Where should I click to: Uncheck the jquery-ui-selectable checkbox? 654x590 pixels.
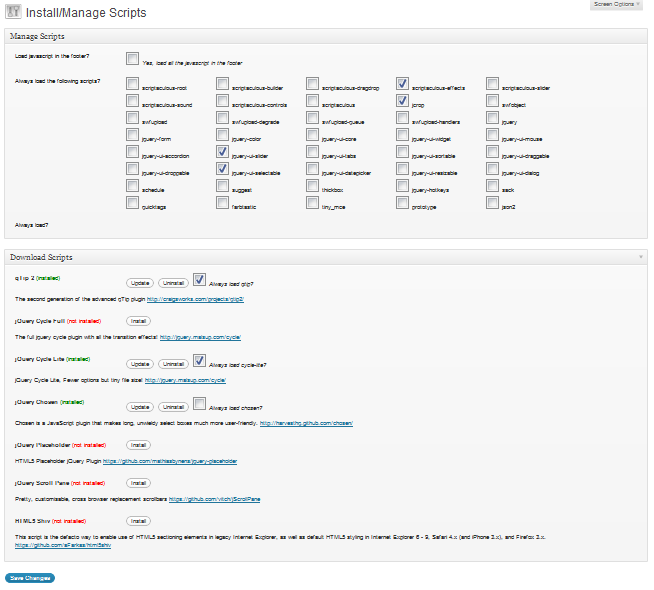[x=222, y=168]
